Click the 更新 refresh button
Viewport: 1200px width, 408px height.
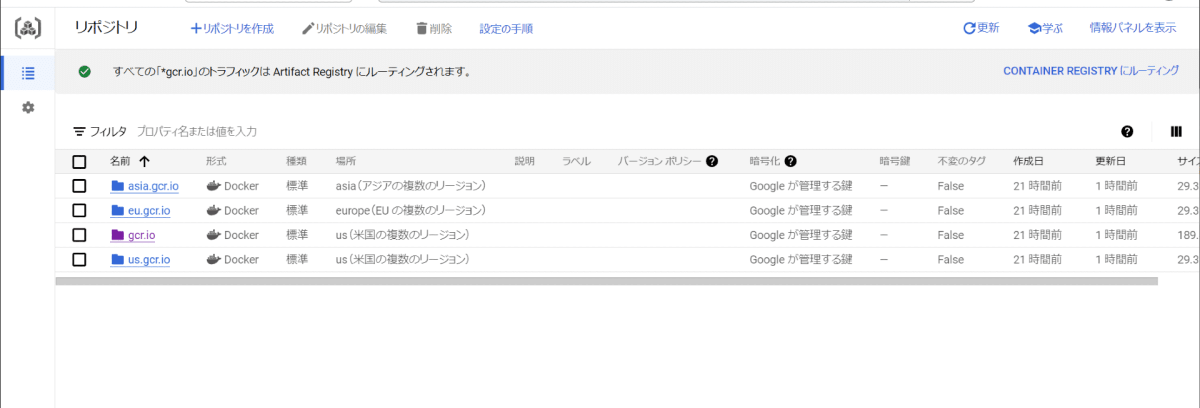(x=981, y=28)
